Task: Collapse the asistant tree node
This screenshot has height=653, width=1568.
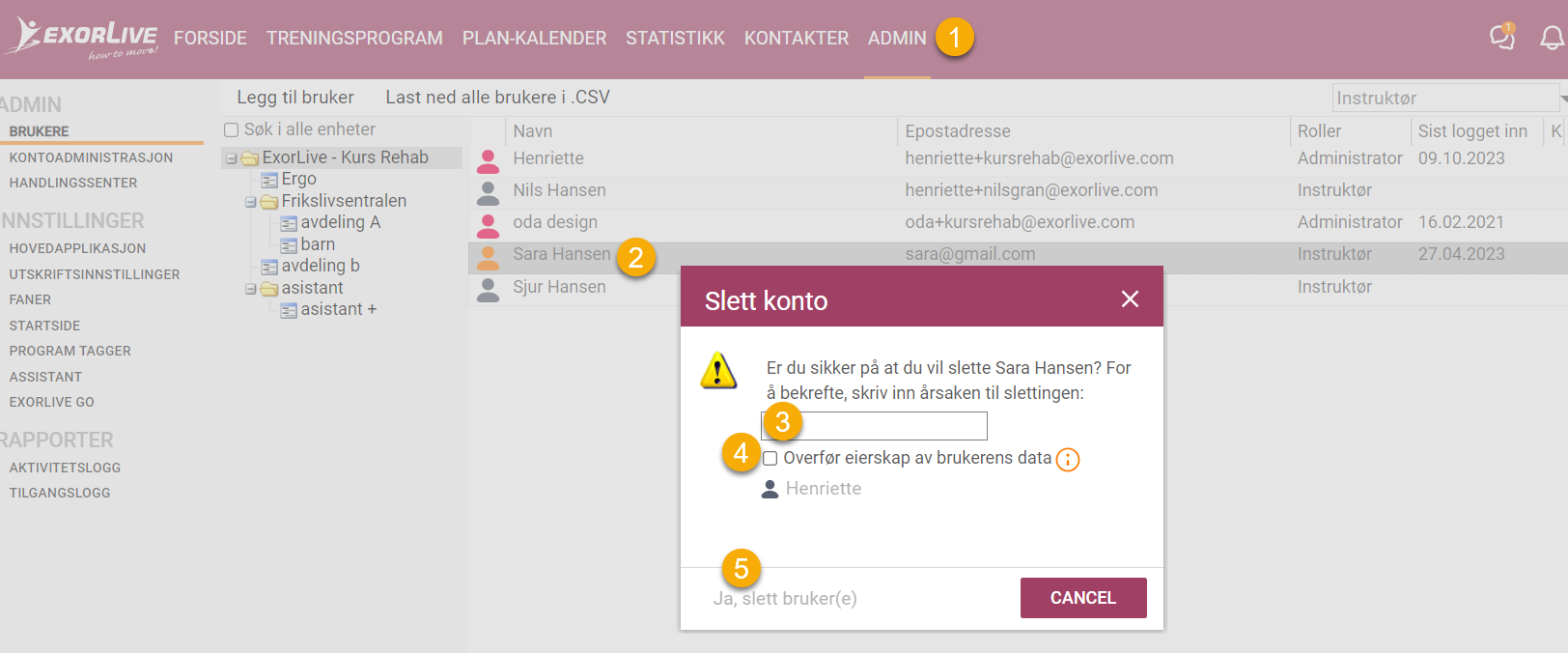Action: 251,289
